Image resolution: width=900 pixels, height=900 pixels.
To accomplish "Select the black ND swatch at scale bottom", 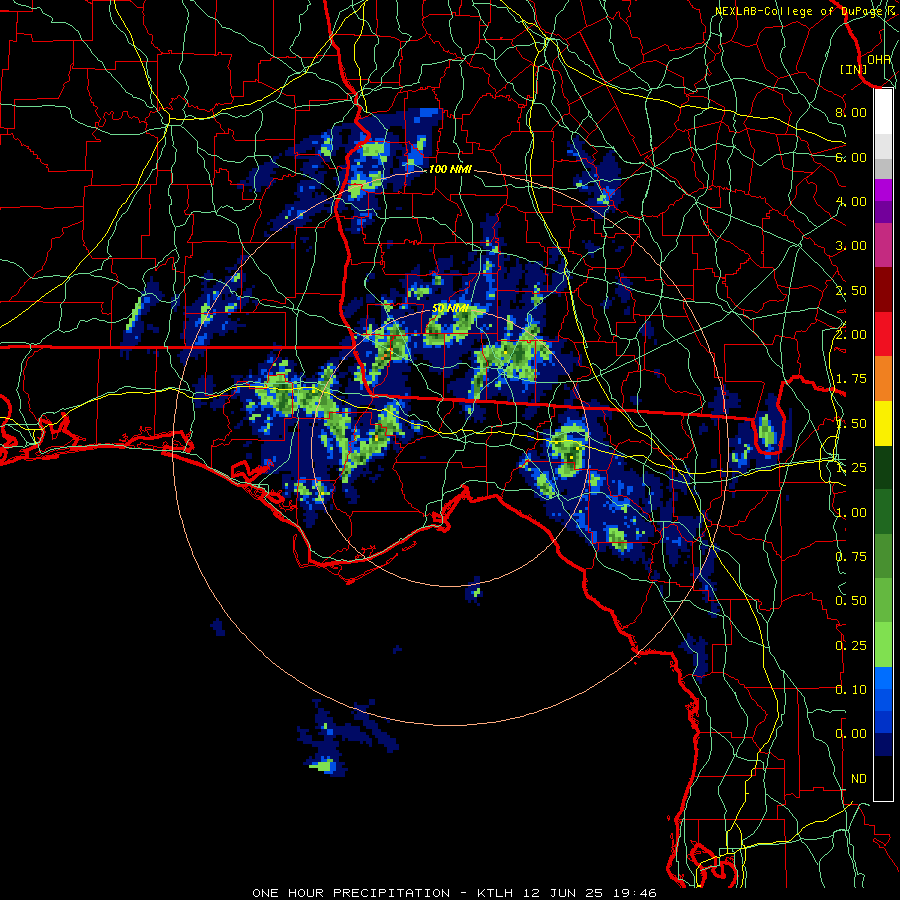I will (883, 778).
